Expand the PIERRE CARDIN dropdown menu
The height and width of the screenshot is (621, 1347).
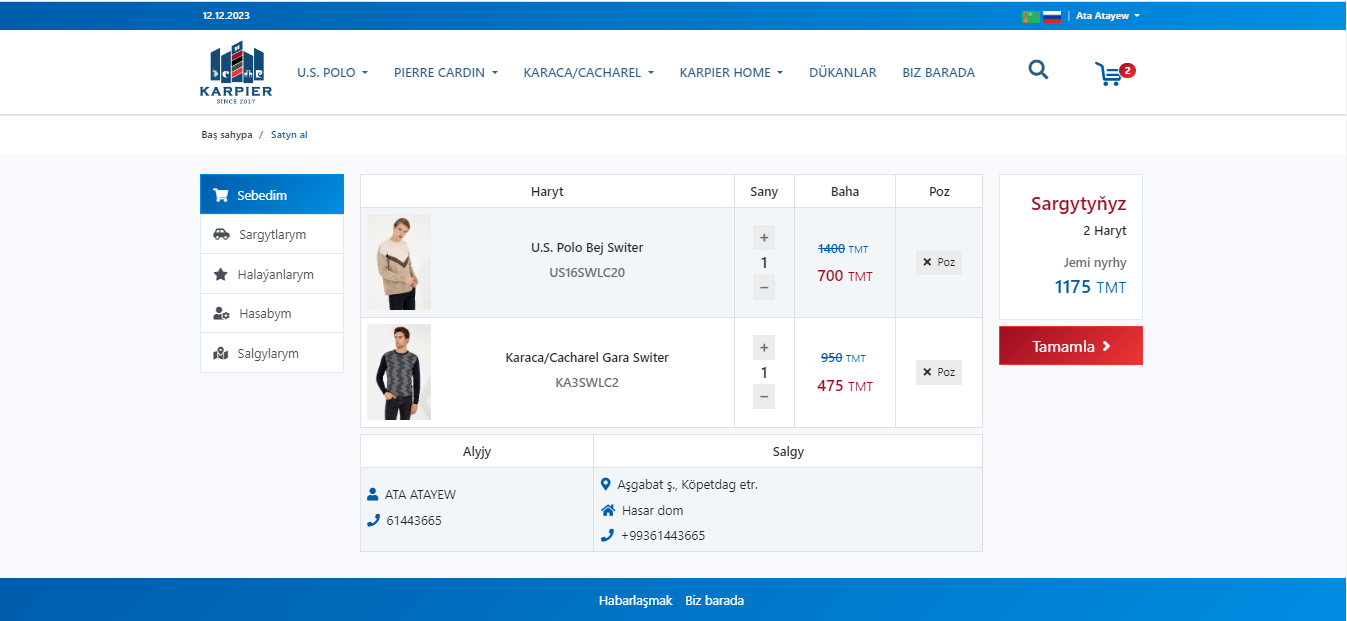click(x=445, y=73)
